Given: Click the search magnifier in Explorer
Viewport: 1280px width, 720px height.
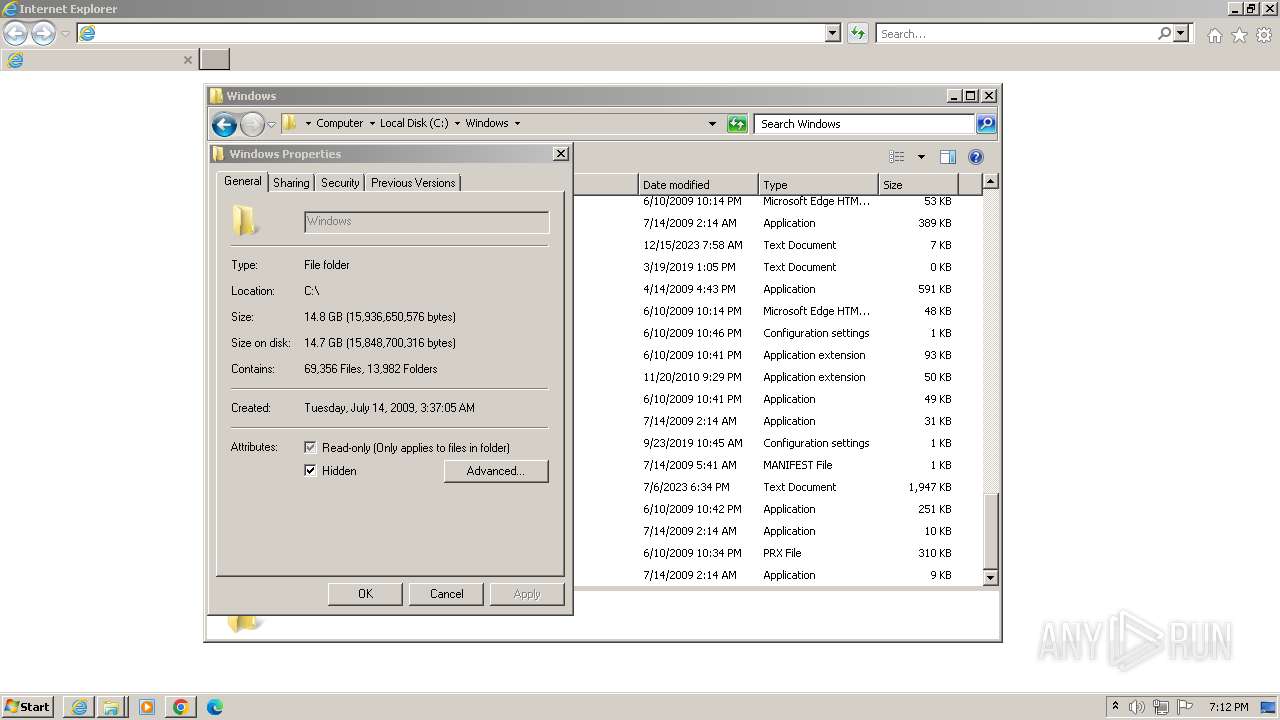Looking at the screenshot, I should coord(986,124).
